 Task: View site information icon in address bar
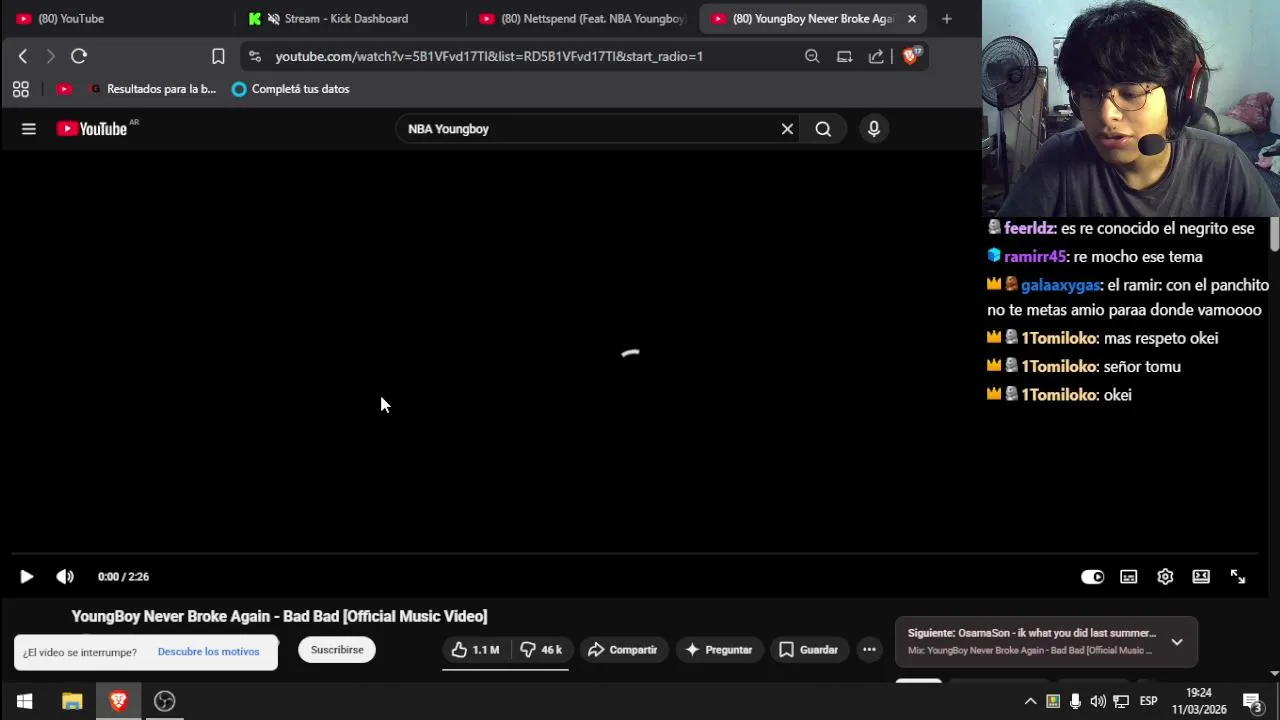[254, 56]
